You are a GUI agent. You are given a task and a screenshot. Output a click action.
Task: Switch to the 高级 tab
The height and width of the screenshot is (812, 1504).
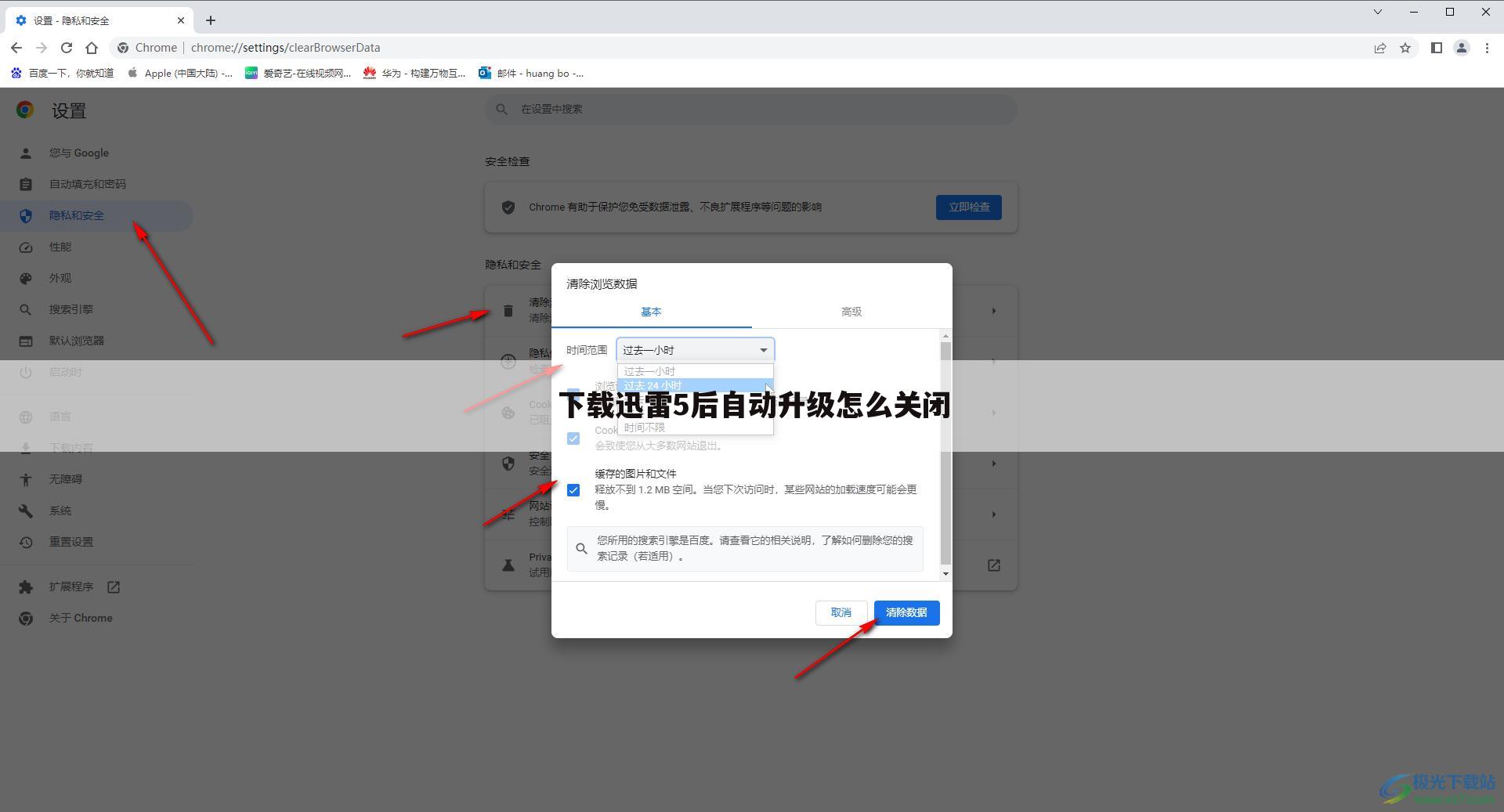click(851, 312)
